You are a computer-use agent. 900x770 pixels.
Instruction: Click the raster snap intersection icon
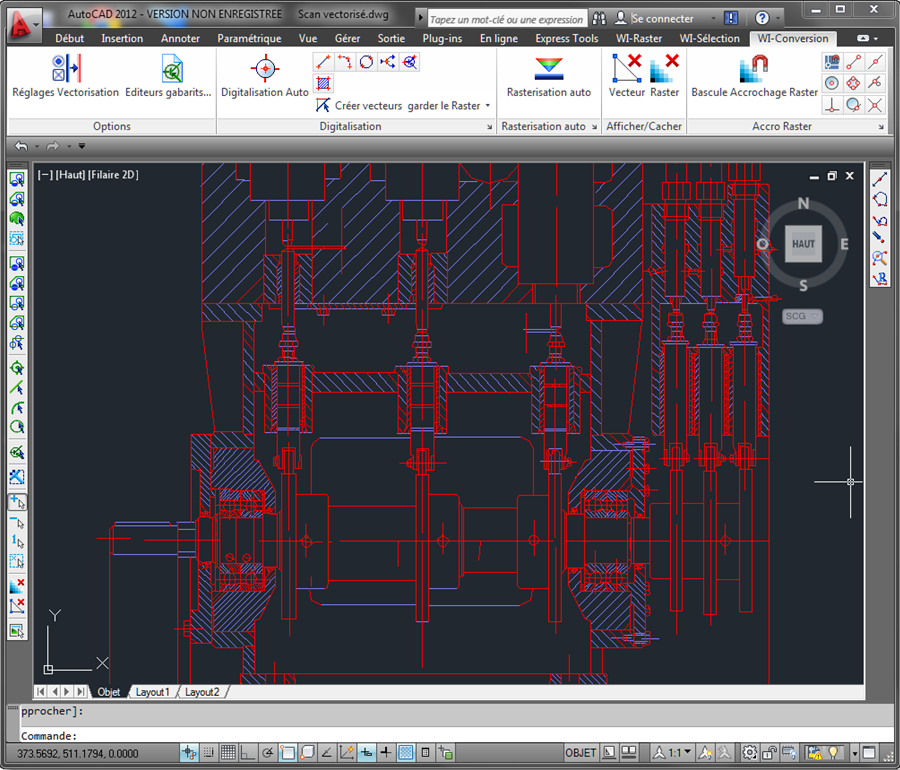[875, 105]
